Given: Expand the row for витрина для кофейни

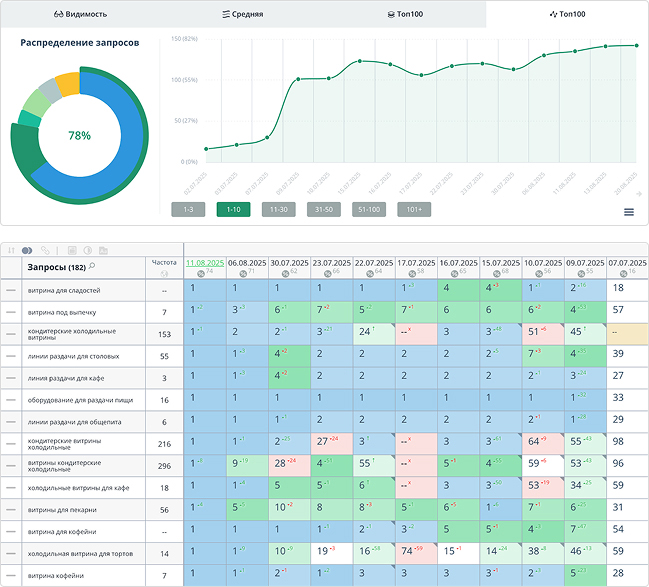Looking at the screenshot, I should [x=11, y=531].
